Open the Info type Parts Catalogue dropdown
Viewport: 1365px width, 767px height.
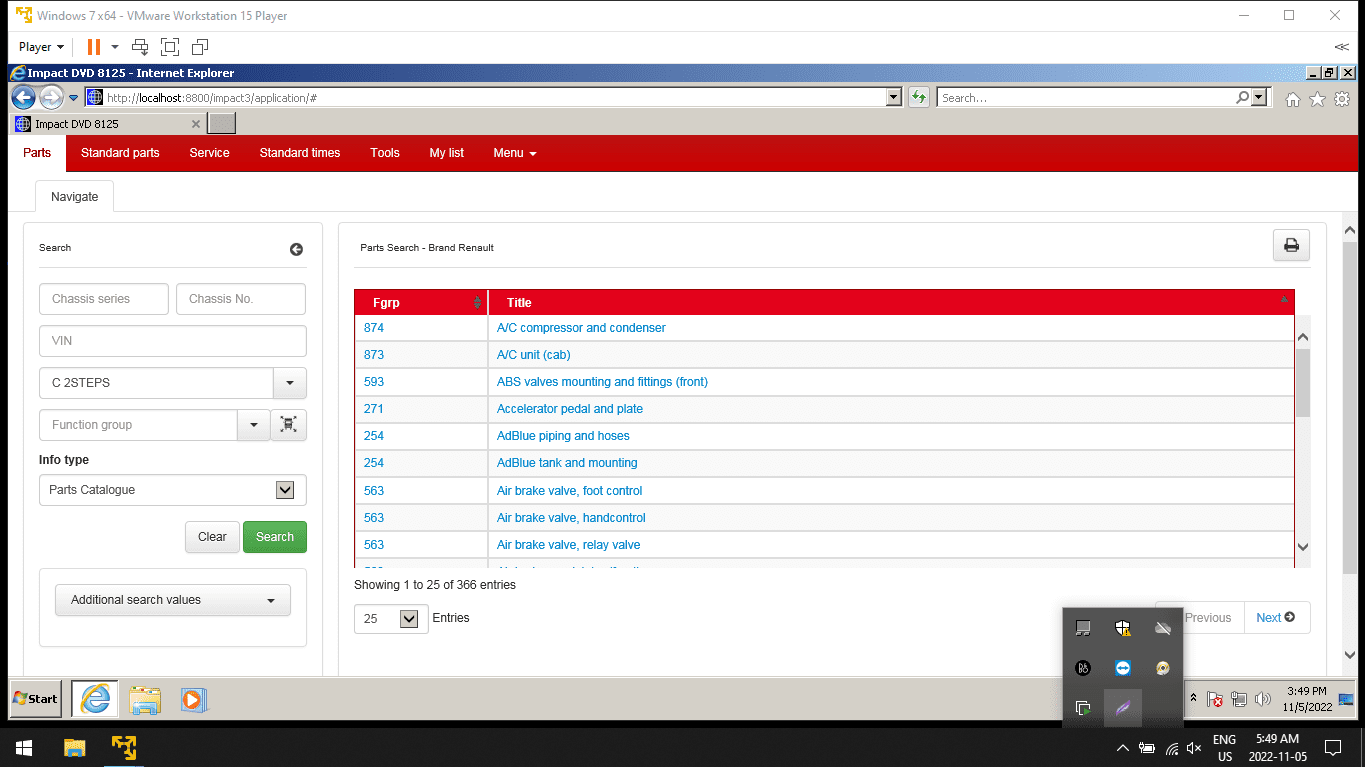tap(285, 490)
